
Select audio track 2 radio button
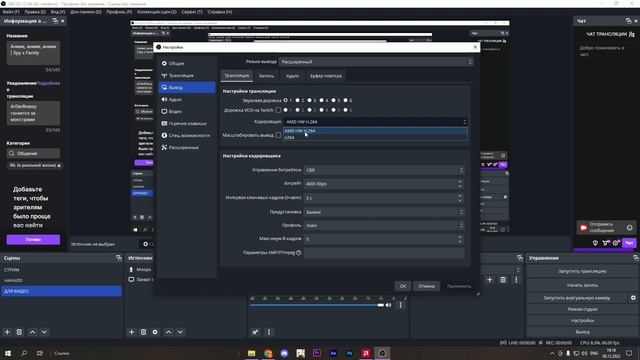[x=298, y=100]
